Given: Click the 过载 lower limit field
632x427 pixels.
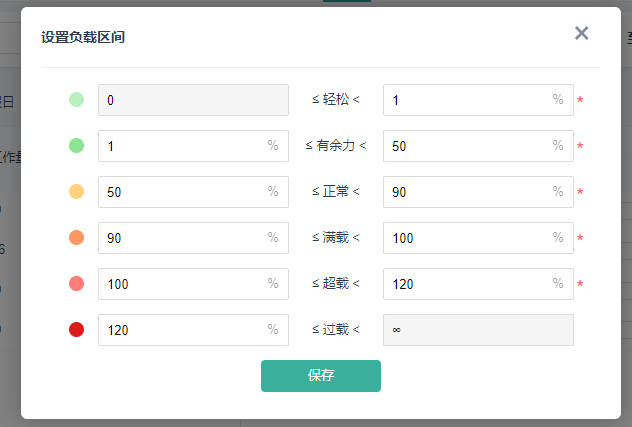Looking at the screenshot, I should pyautogui.click(x=182, y=330).
